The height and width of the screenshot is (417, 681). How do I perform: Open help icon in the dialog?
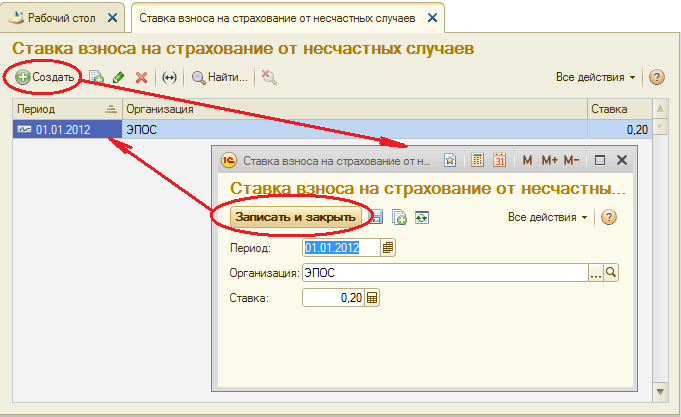tap(609, 217)
